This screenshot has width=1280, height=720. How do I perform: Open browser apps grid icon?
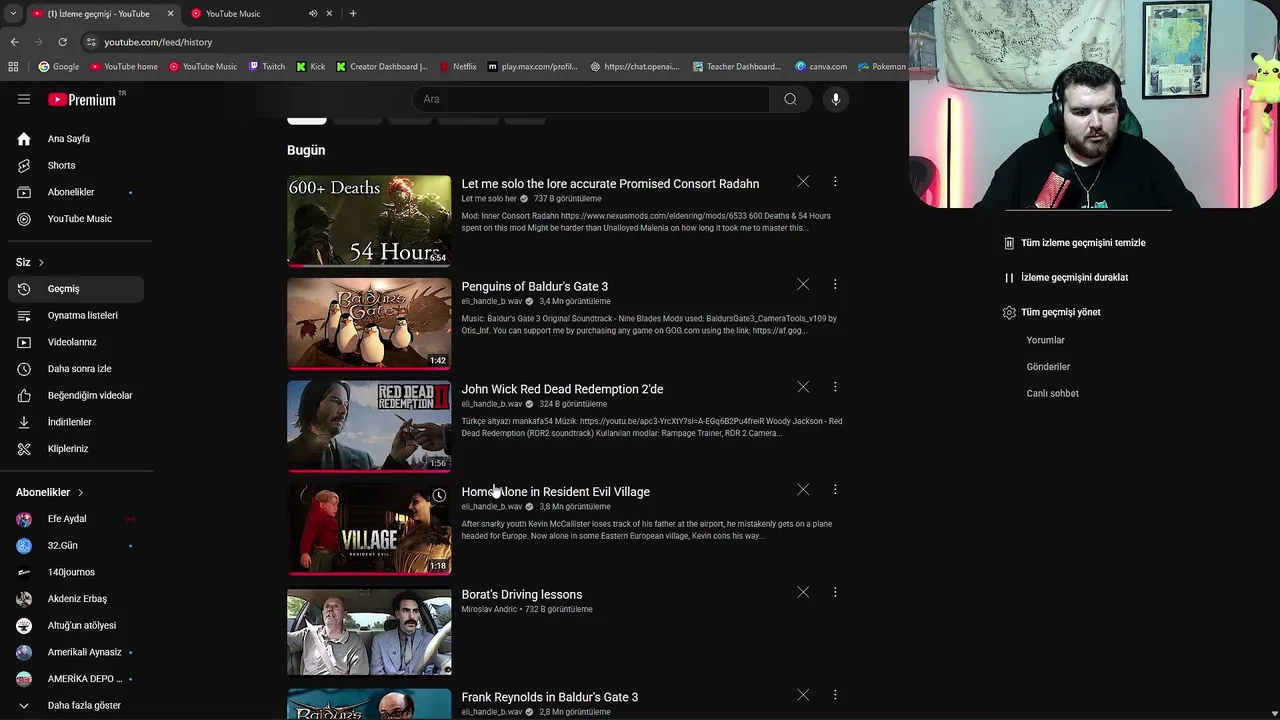[13, 67]
